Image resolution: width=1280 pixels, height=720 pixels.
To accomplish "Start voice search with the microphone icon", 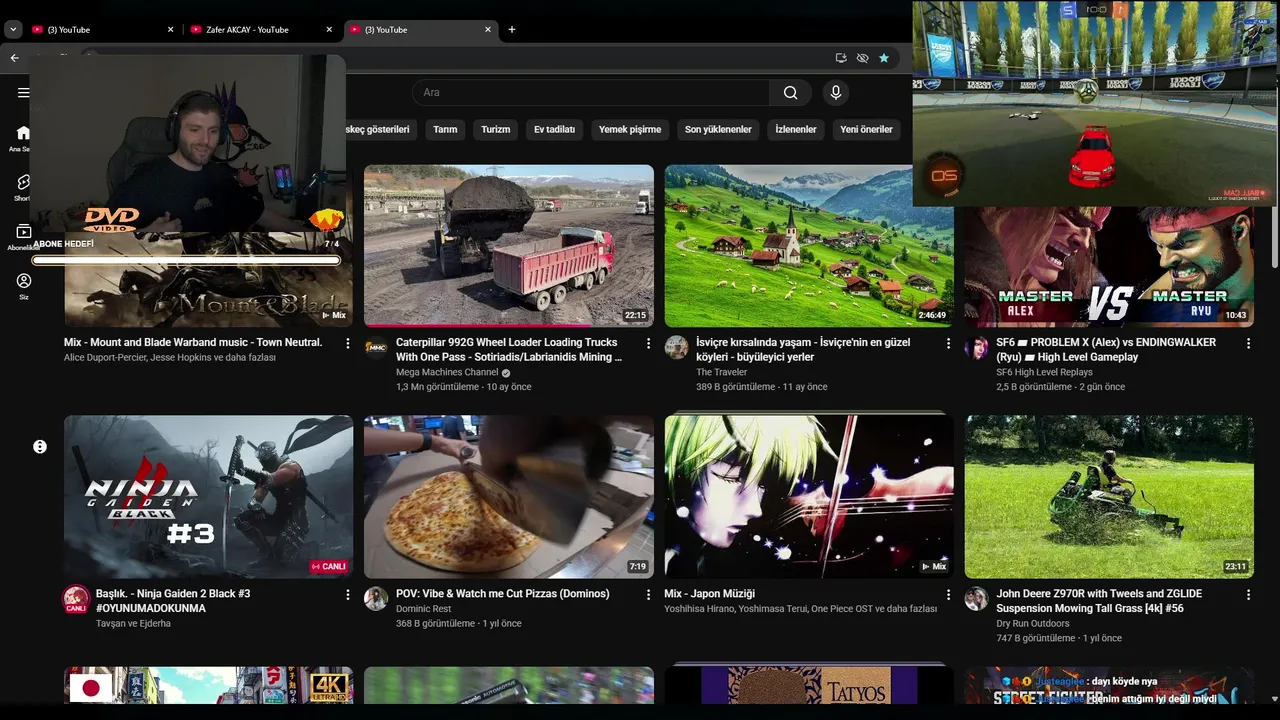I will [x=836, y=93].
